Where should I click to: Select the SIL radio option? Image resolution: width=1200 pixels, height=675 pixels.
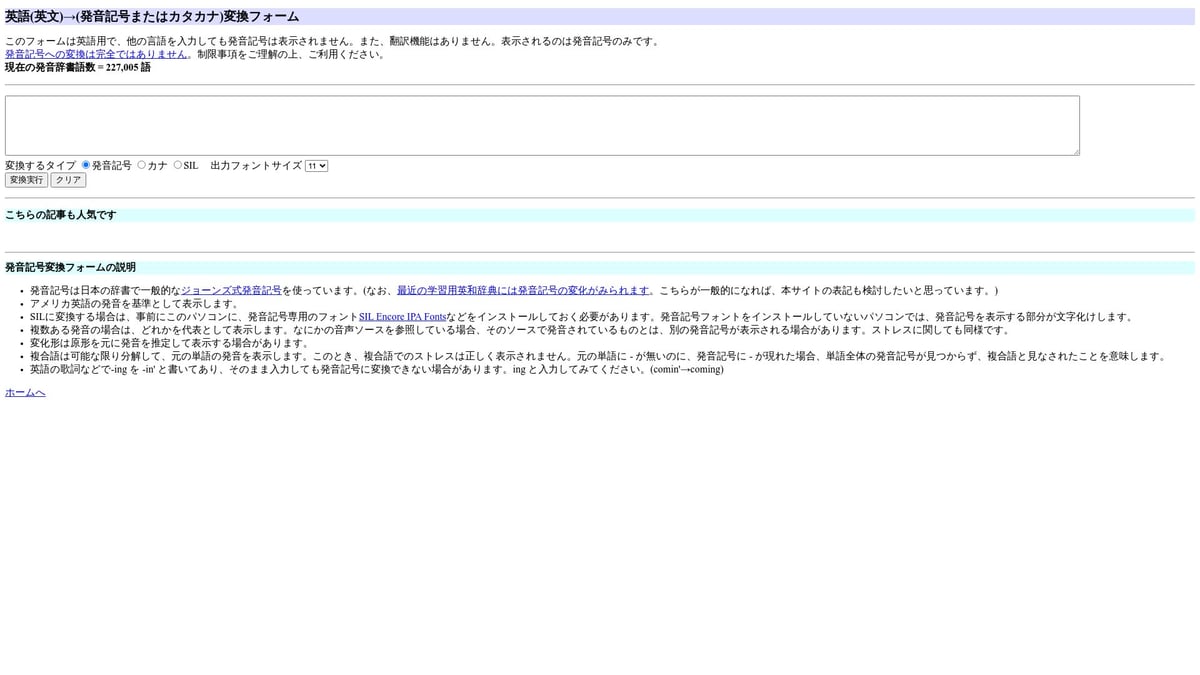point(178,165)
